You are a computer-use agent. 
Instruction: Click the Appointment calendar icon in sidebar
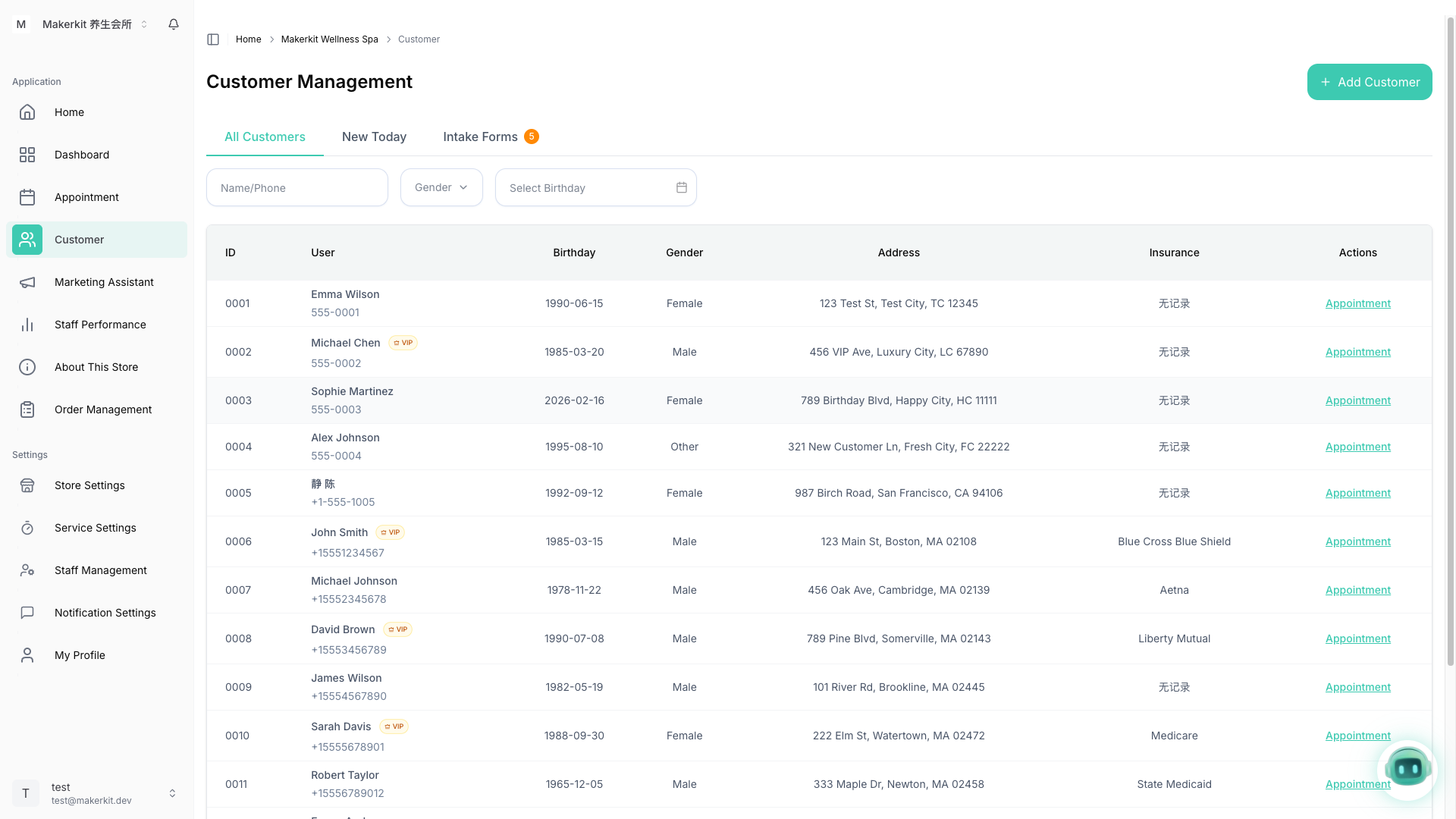(x=27, y=197)
